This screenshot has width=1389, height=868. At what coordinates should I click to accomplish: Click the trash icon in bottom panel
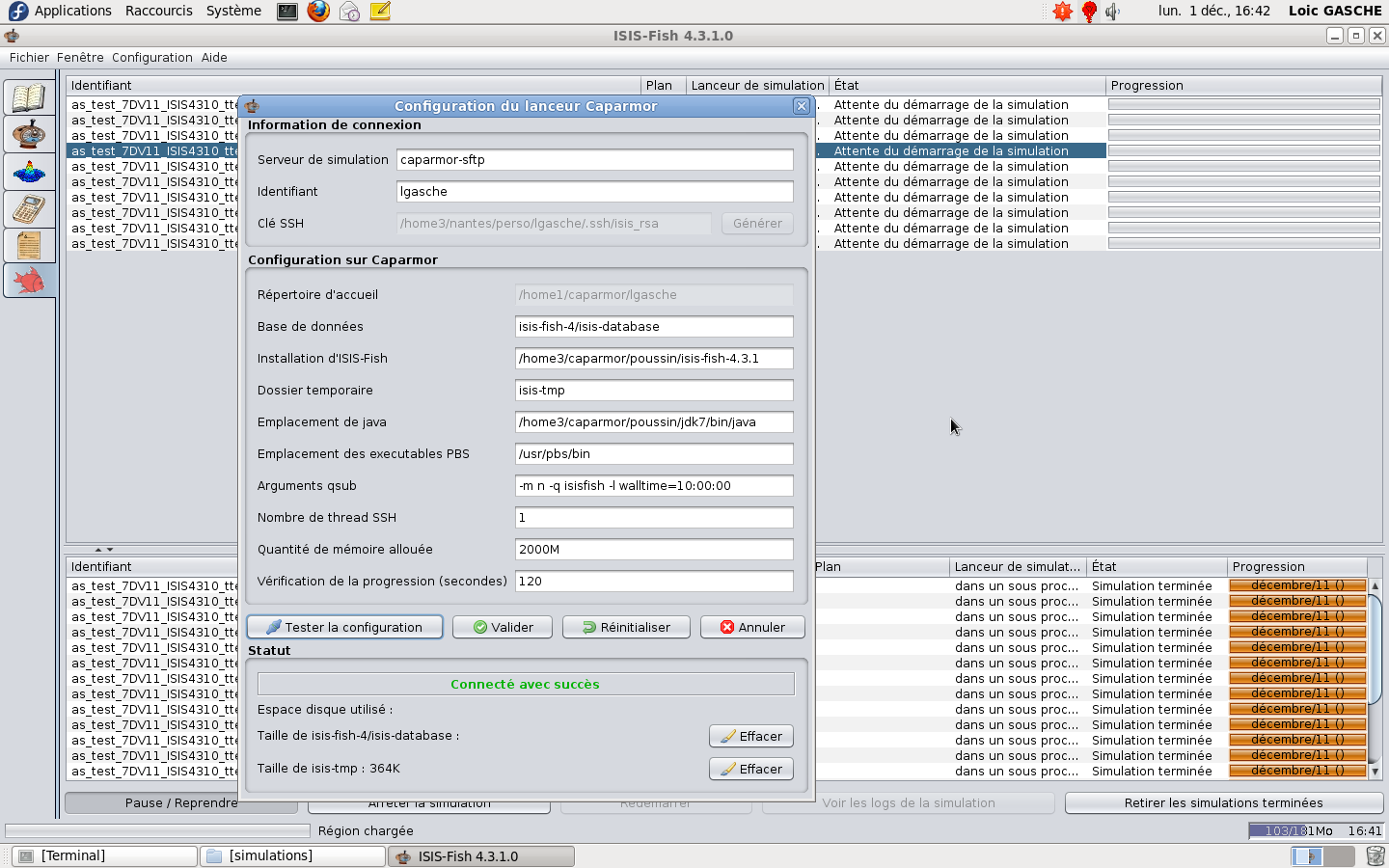1375,855
